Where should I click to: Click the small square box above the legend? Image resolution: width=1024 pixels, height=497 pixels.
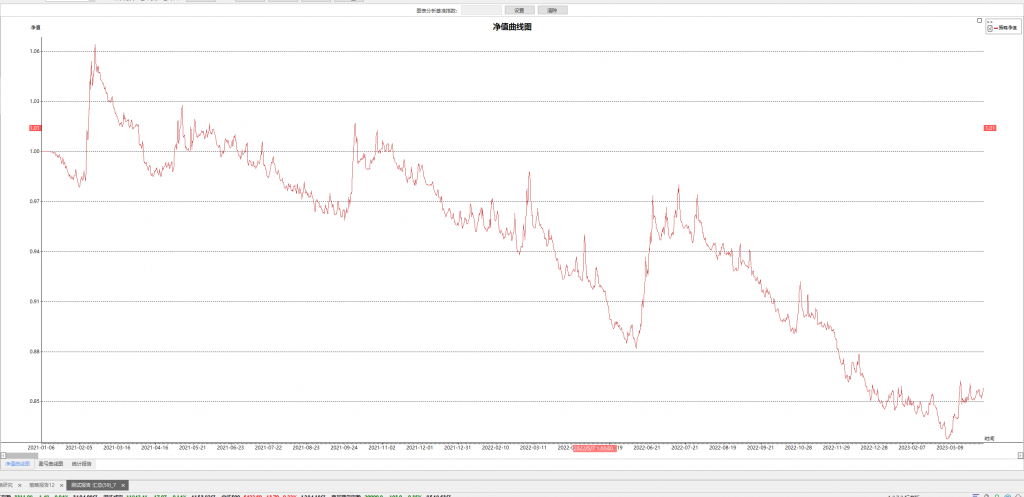tap(979, 20)
